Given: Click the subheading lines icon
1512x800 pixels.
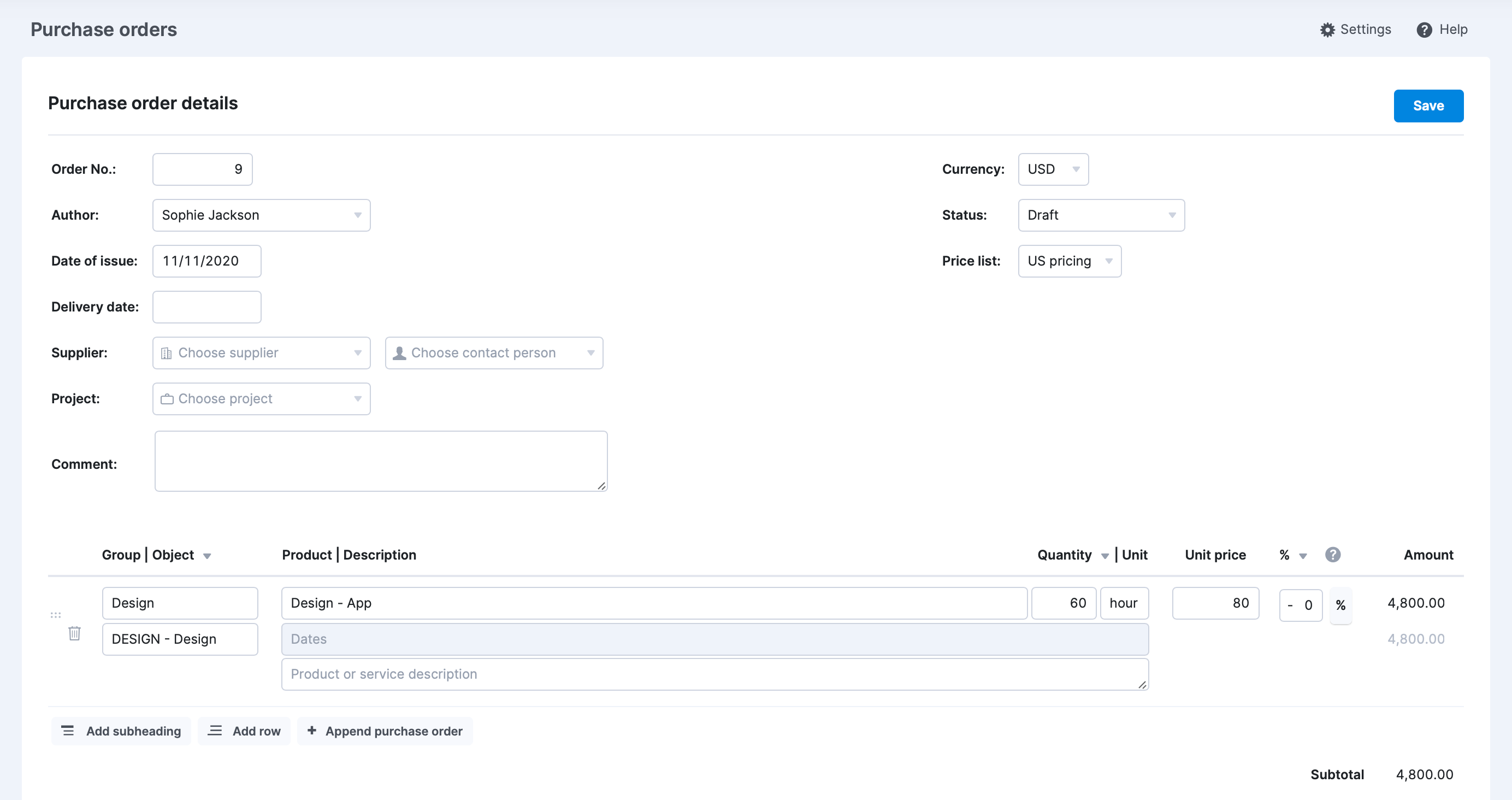Looking at the screenshot, I should point(68,731).
